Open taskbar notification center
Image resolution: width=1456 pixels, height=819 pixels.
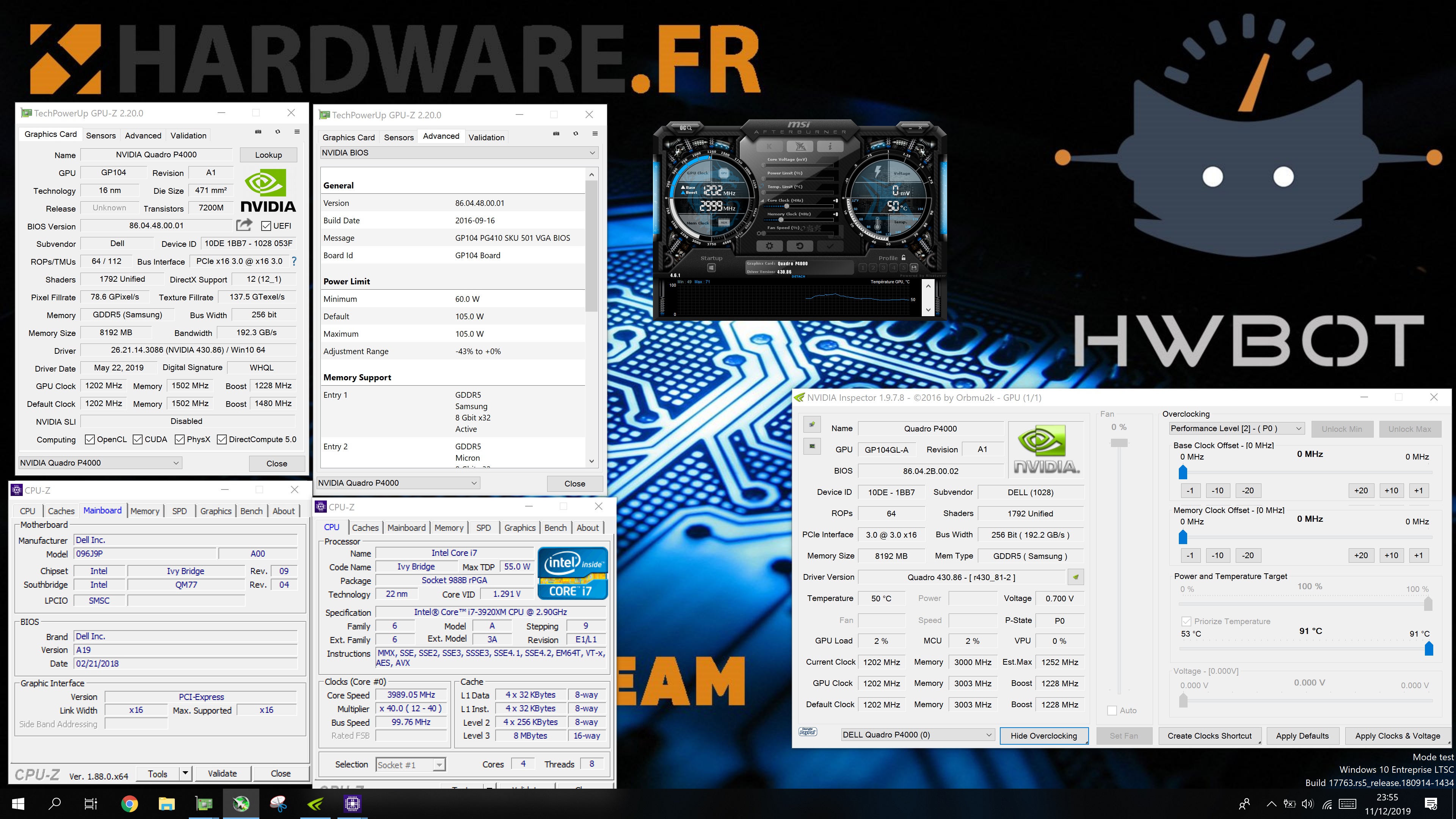(x=1431, y=803)
